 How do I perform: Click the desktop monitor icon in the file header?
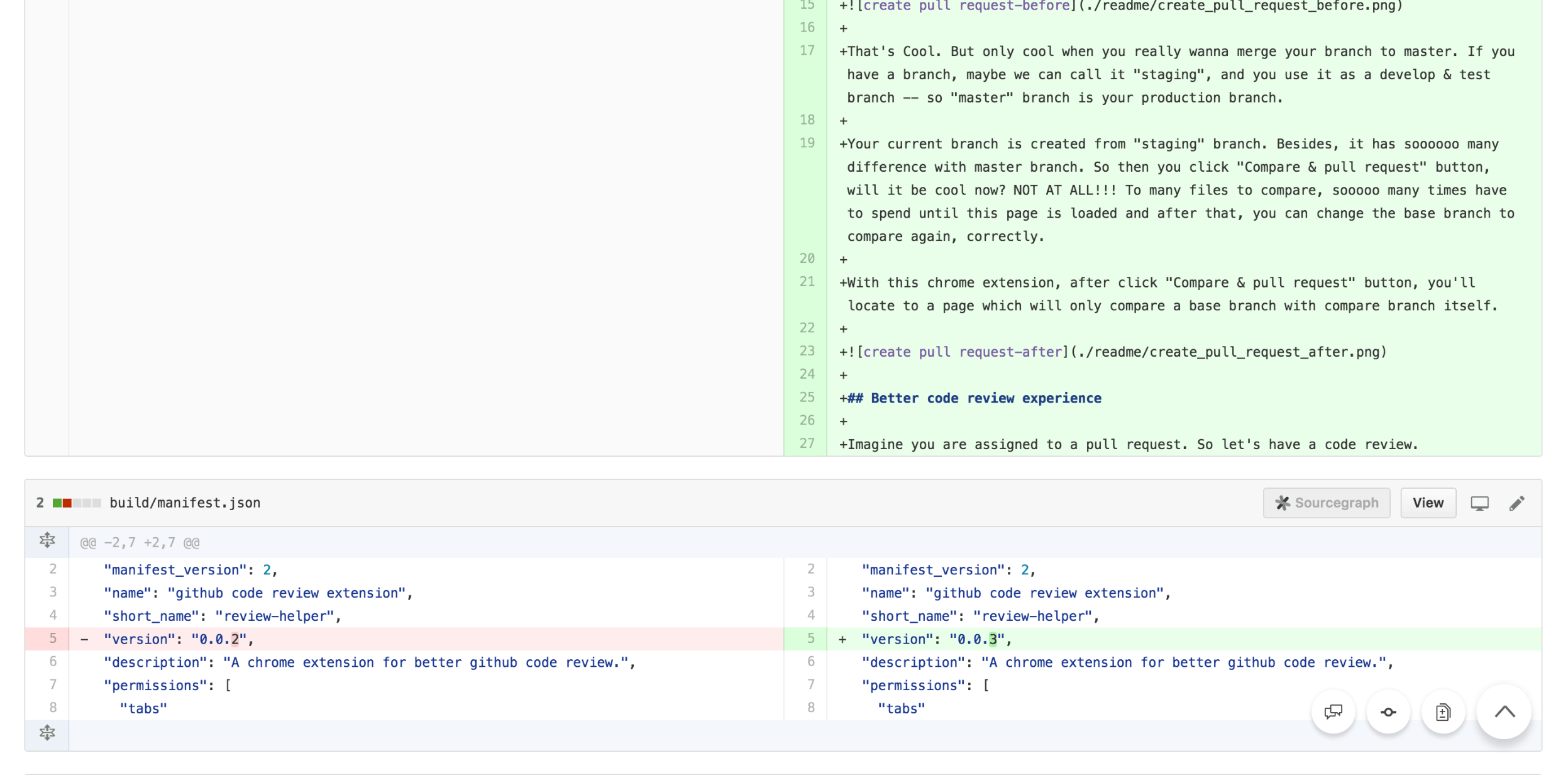coord(1479,503)
